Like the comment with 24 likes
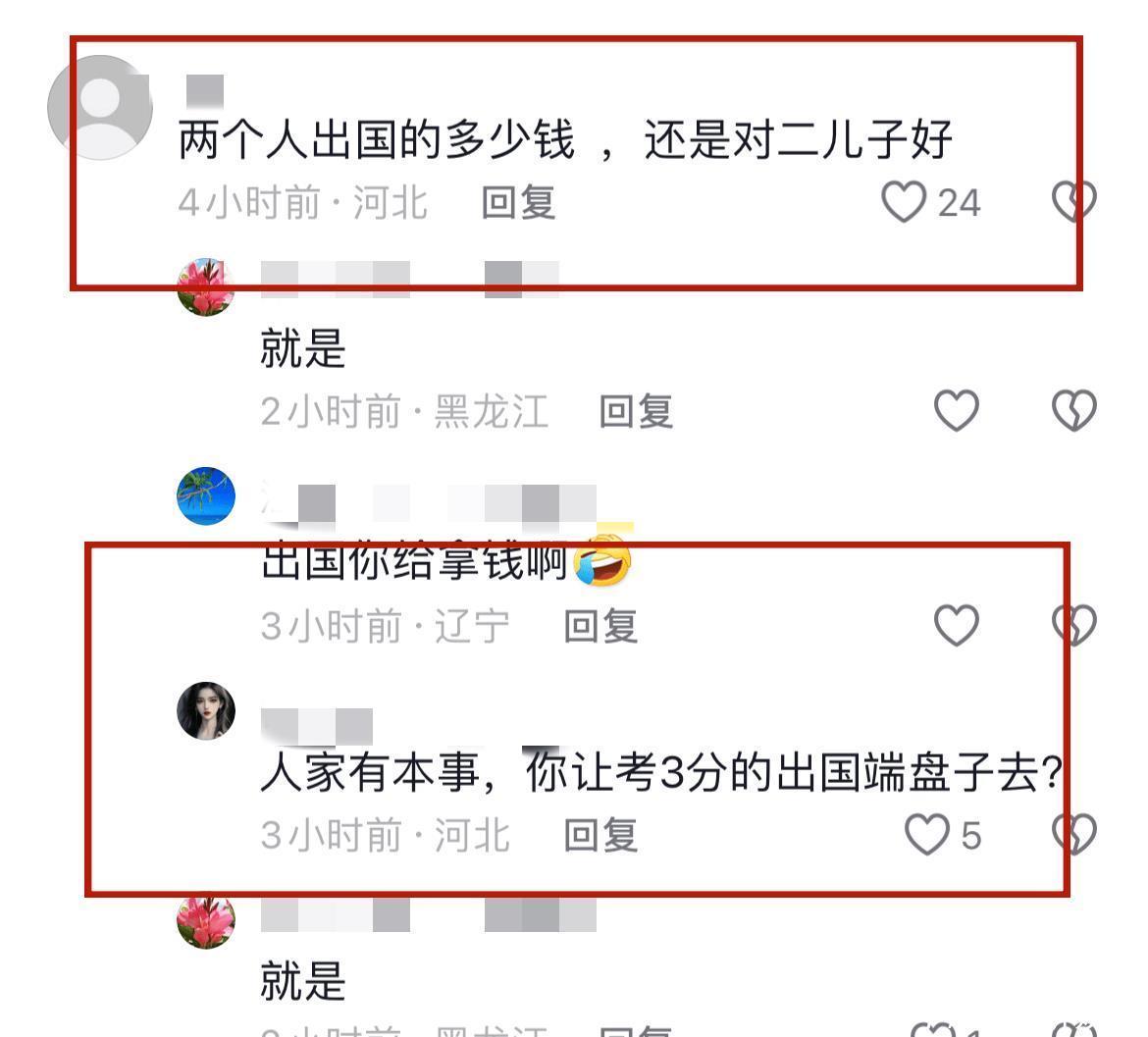1148x1037 pixels. (x=904, y=202)
